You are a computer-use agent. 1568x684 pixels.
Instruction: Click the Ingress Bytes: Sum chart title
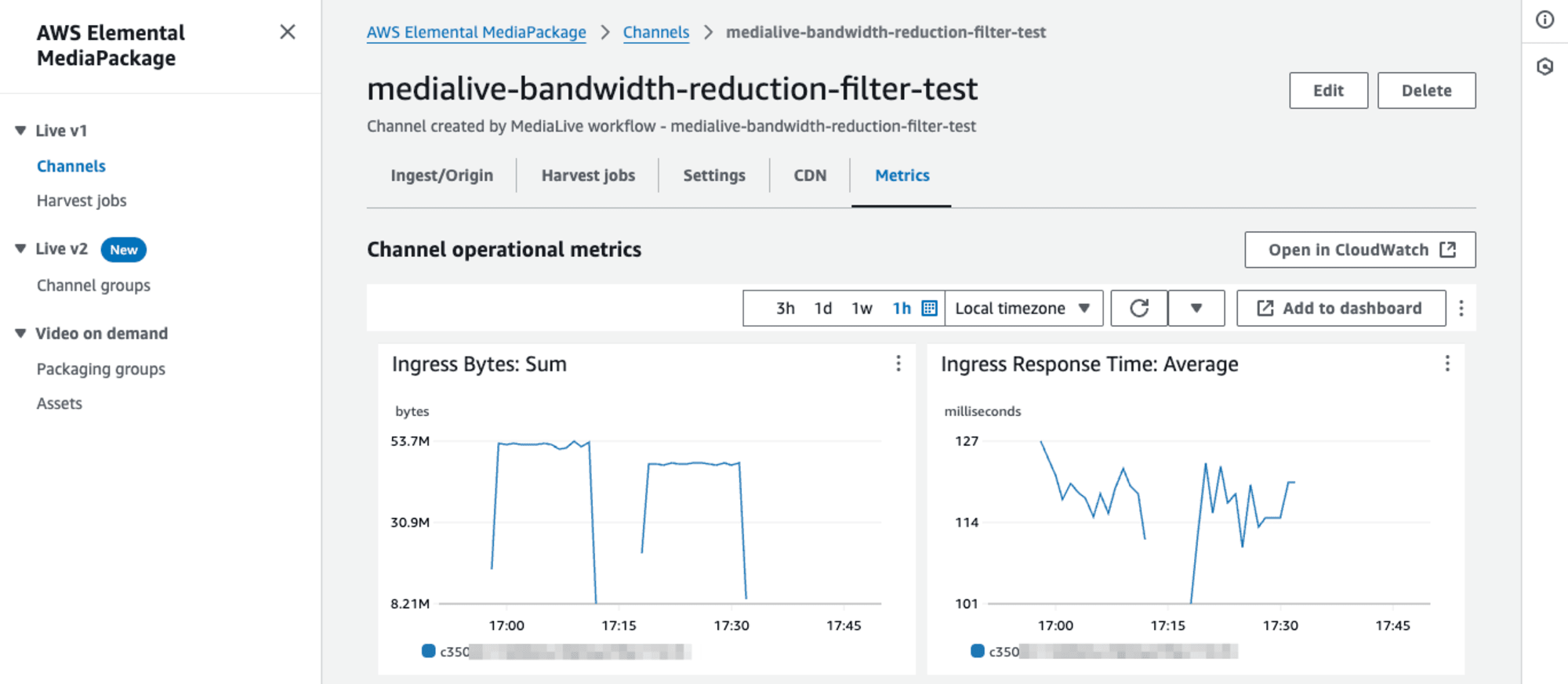479,364
